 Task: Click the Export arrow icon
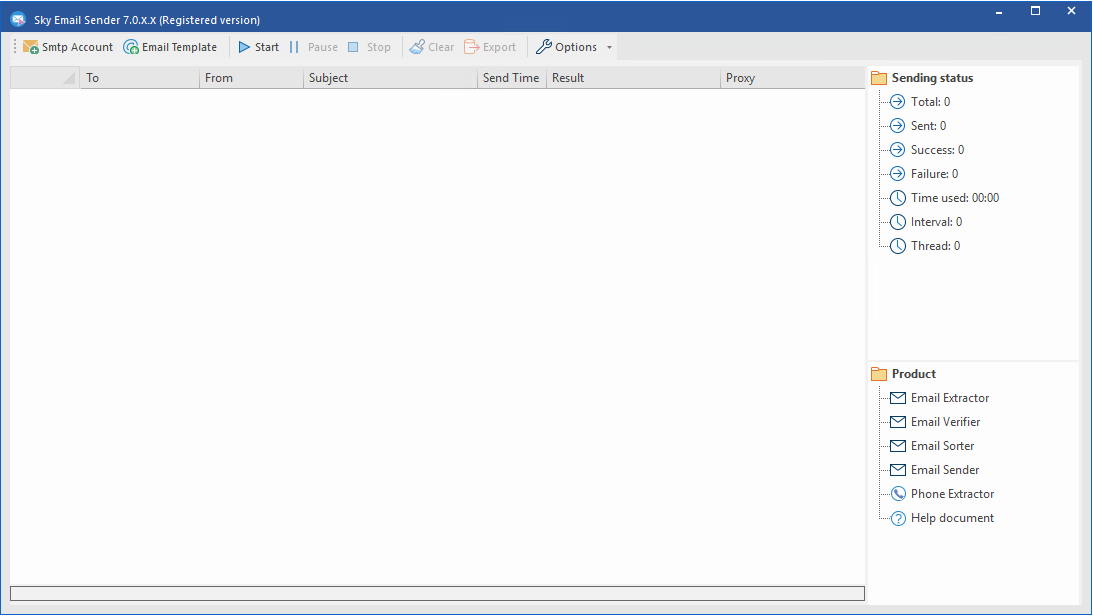(471, 47)
